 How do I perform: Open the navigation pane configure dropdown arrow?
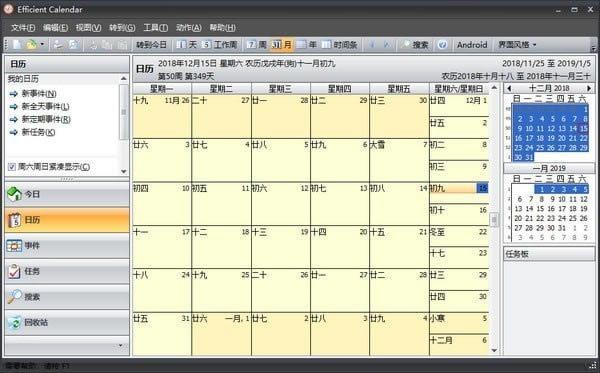pyautogui.click(x=121, y=345)
